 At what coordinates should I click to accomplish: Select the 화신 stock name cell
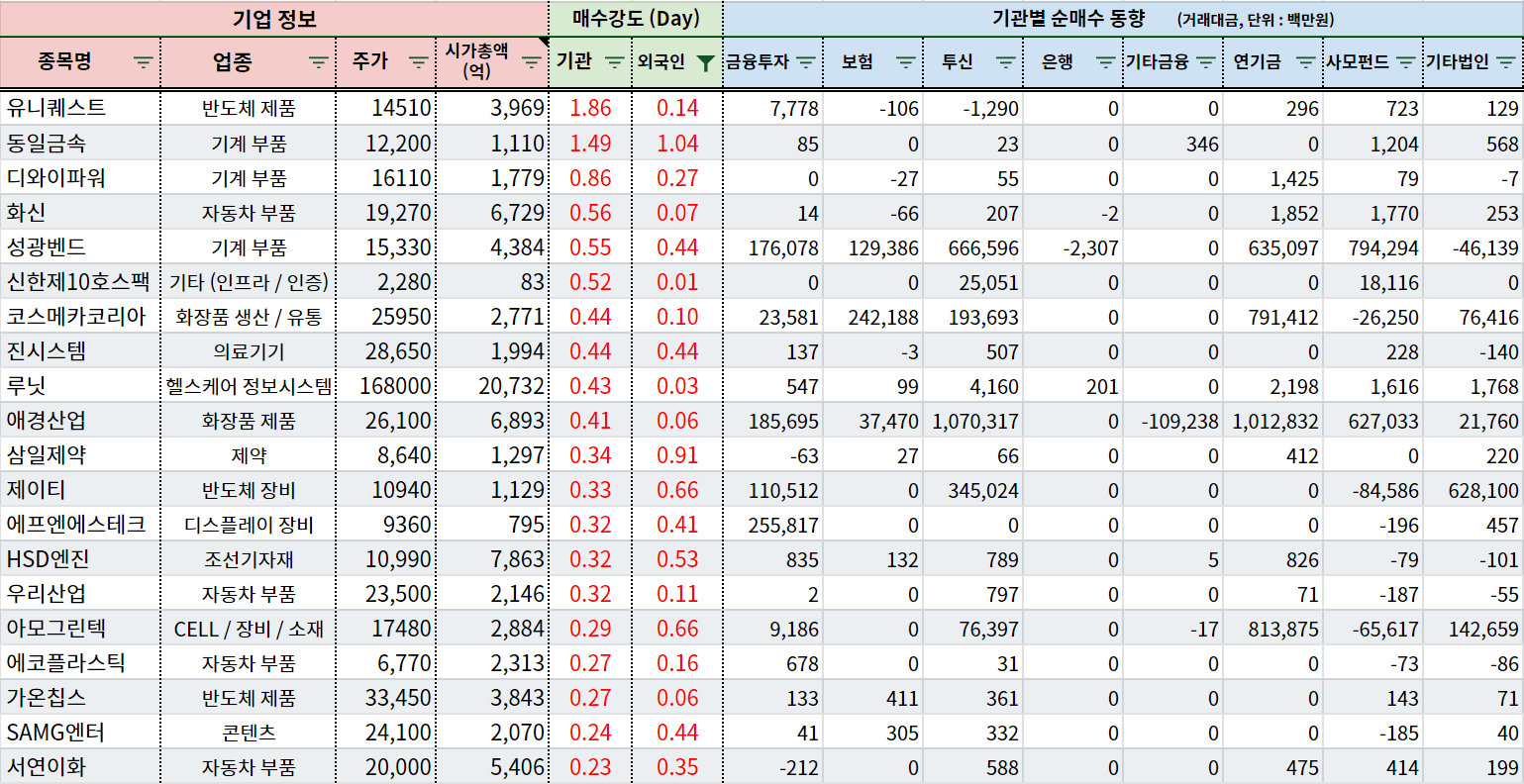[x=80, y=212]
